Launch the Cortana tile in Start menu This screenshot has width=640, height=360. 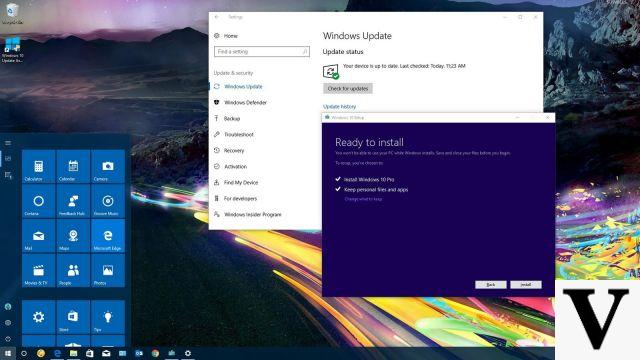coord(38,201)
